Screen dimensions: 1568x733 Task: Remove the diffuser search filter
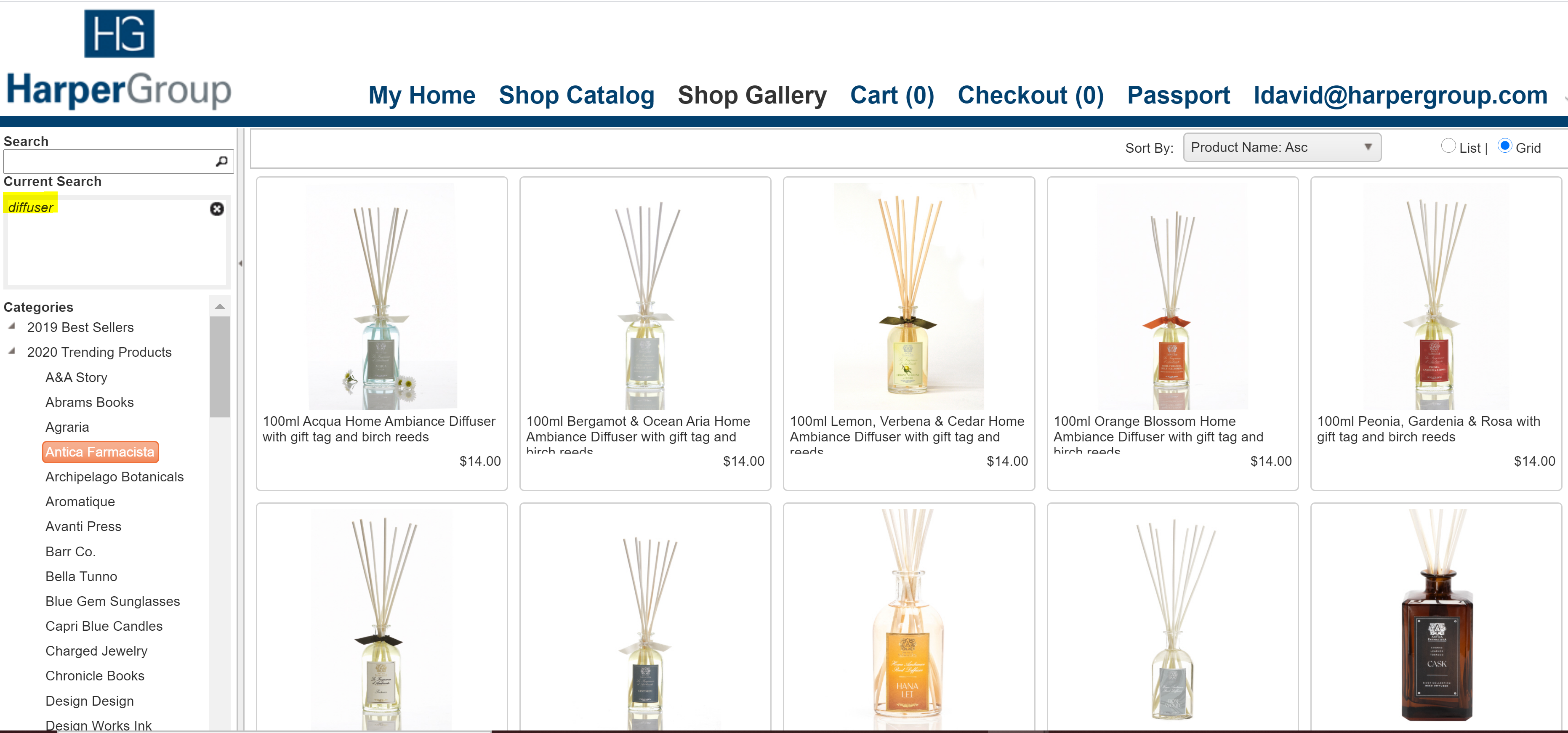[217, 209]
